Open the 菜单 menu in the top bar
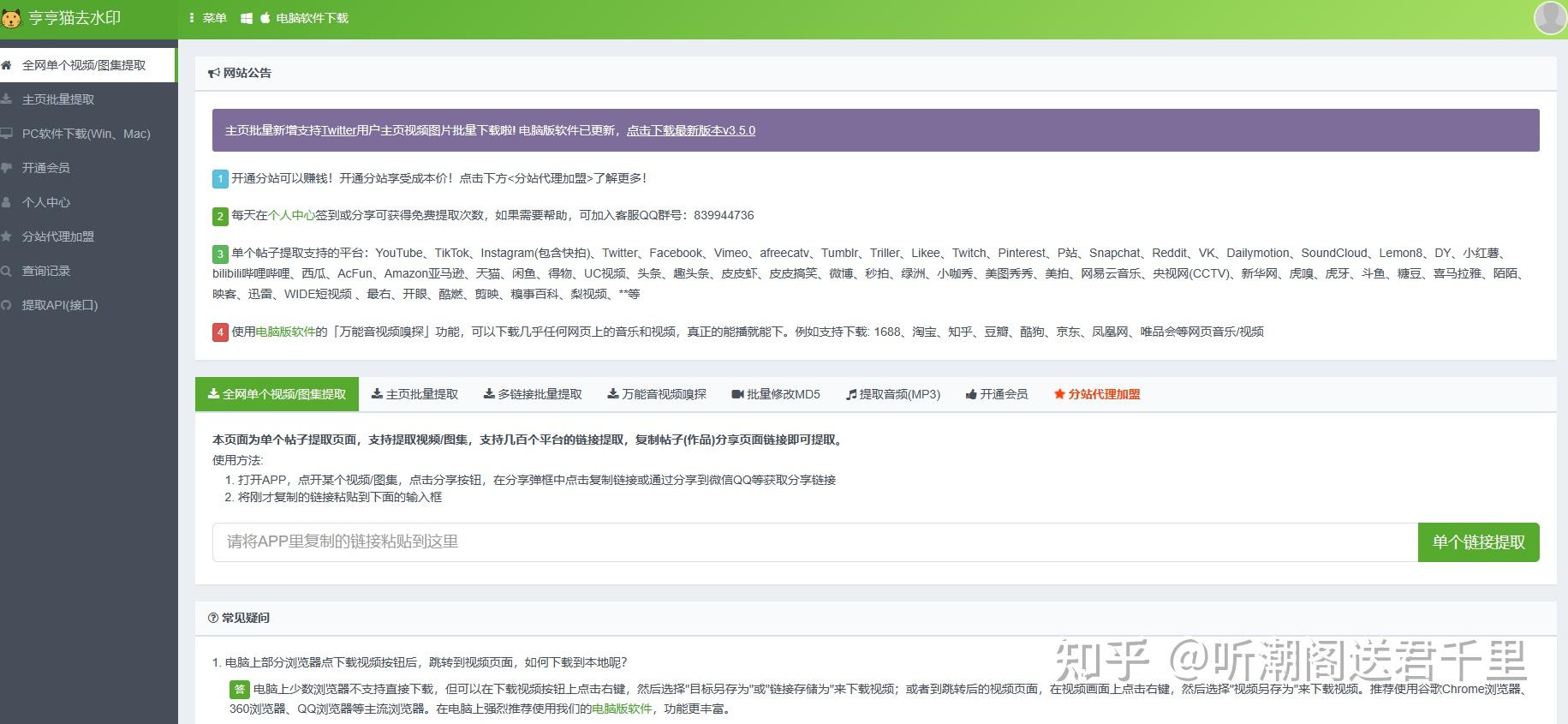Viewport: 1568px width, 724px height. 208,18
